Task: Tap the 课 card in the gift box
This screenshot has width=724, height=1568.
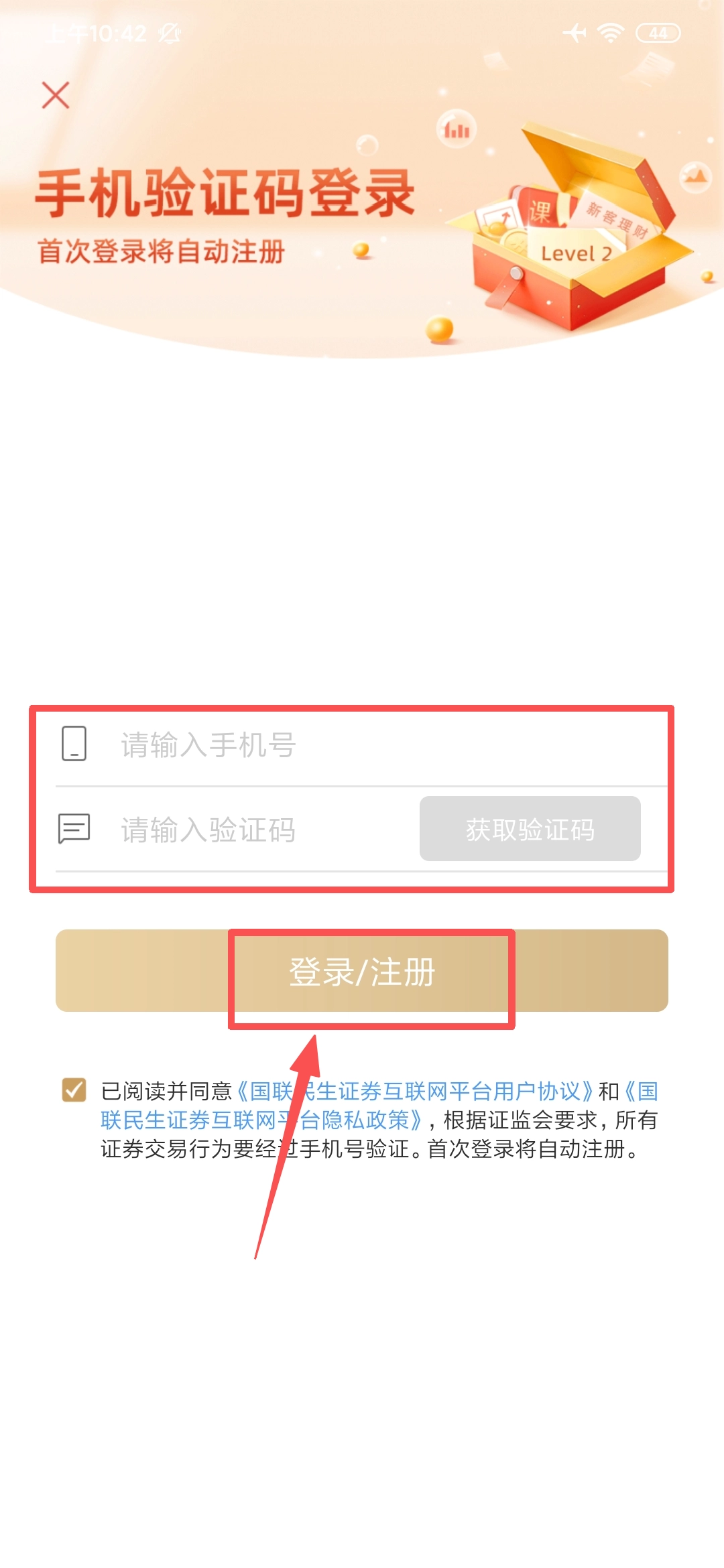Action: point(539,212)
